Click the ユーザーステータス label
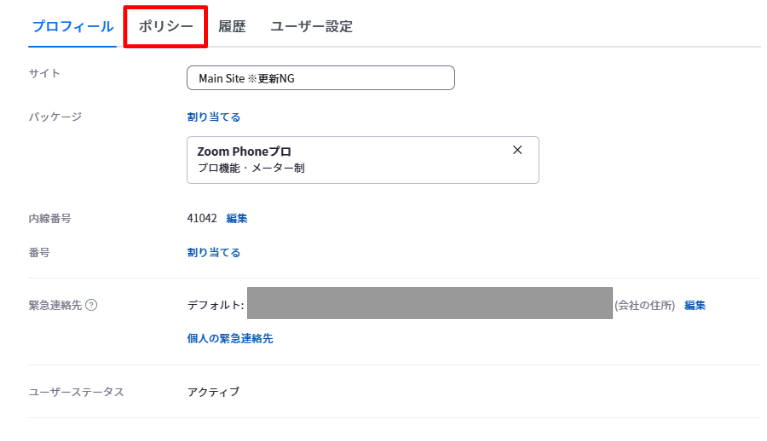 click(x=76, y=392)
